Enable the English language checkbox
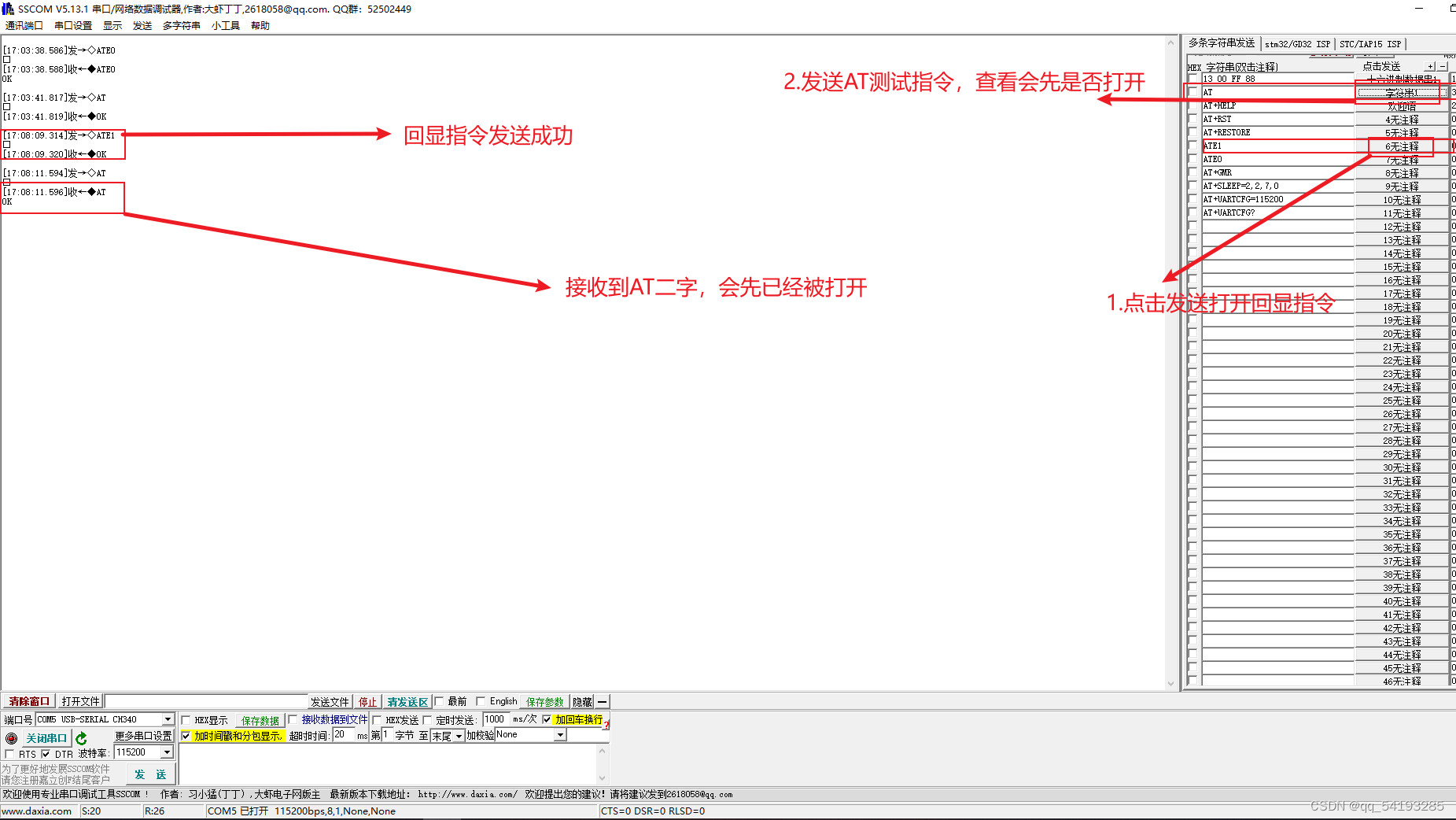This screenshot has height=820, width=1456. click(x=481, y=701)
